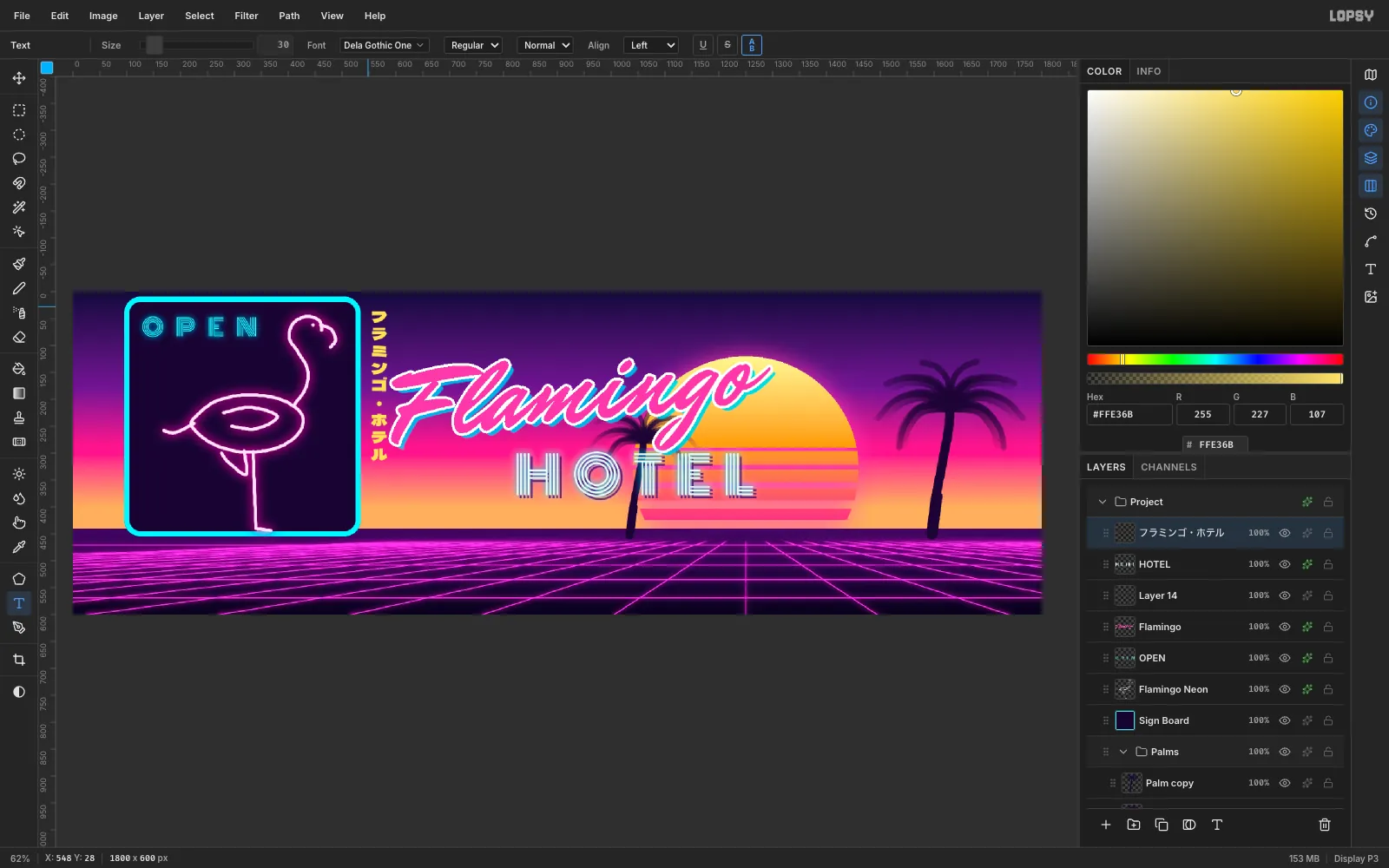This screenshot has width=1389, height=868.
Task: Delete the selected layer with trash icon
Action: point(1325,825)
